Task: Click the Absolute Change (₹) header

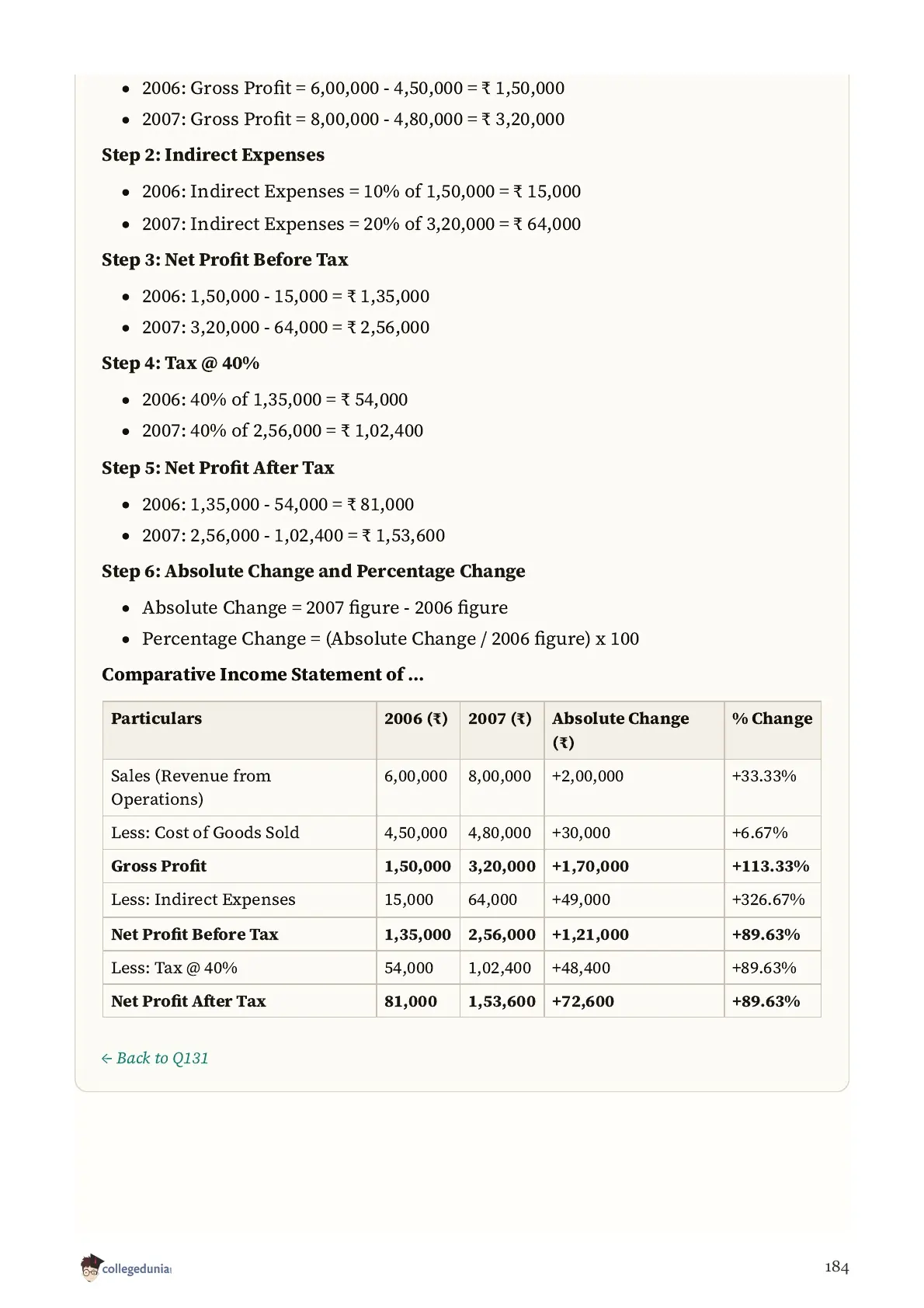Action: (620, 730)
